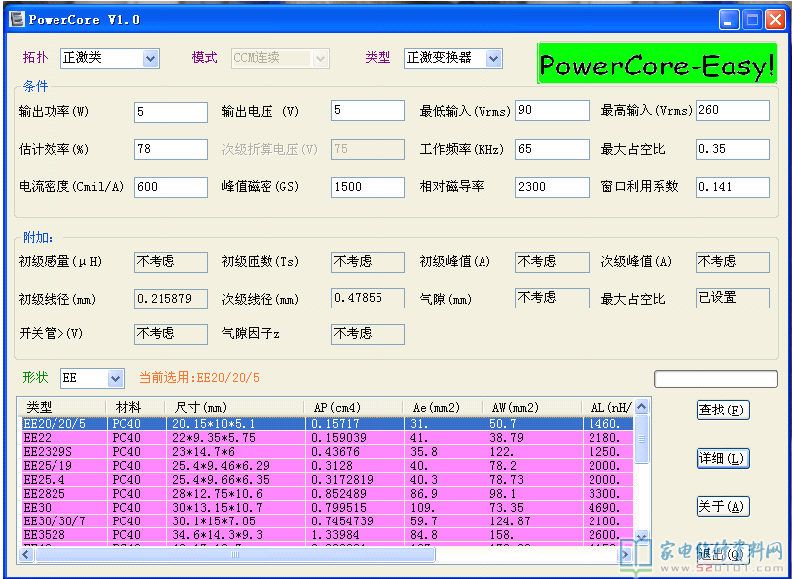Click the 最高输入(Vrms) field with 260
This screenshot has width=792, height=579.
pyautogui.click(x=733, y=111)
